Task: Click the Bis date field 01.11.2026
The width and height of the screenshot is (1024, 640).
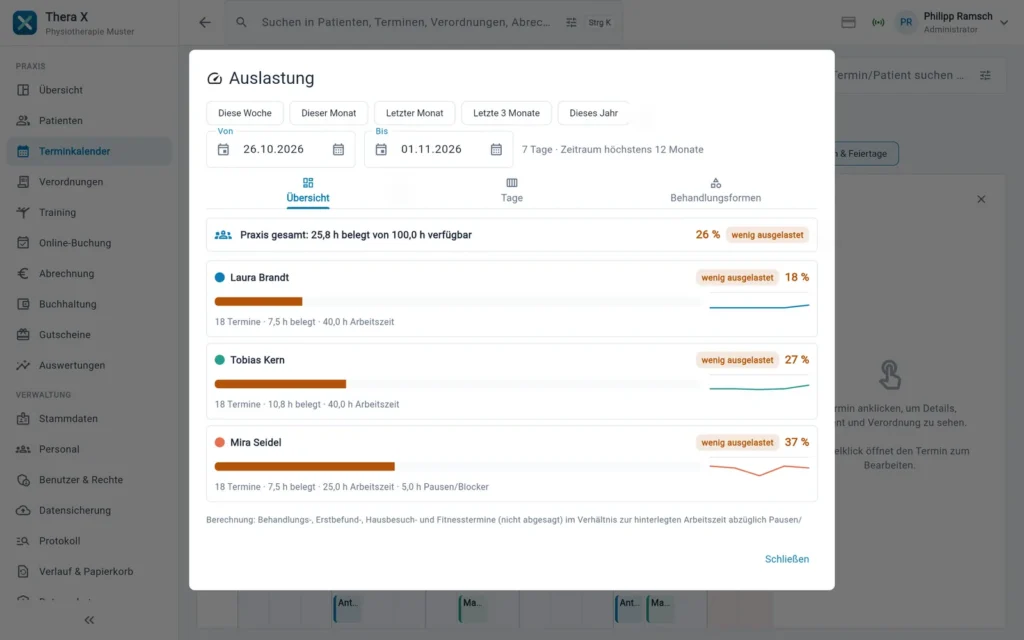Action: click(x=439, y=150)
